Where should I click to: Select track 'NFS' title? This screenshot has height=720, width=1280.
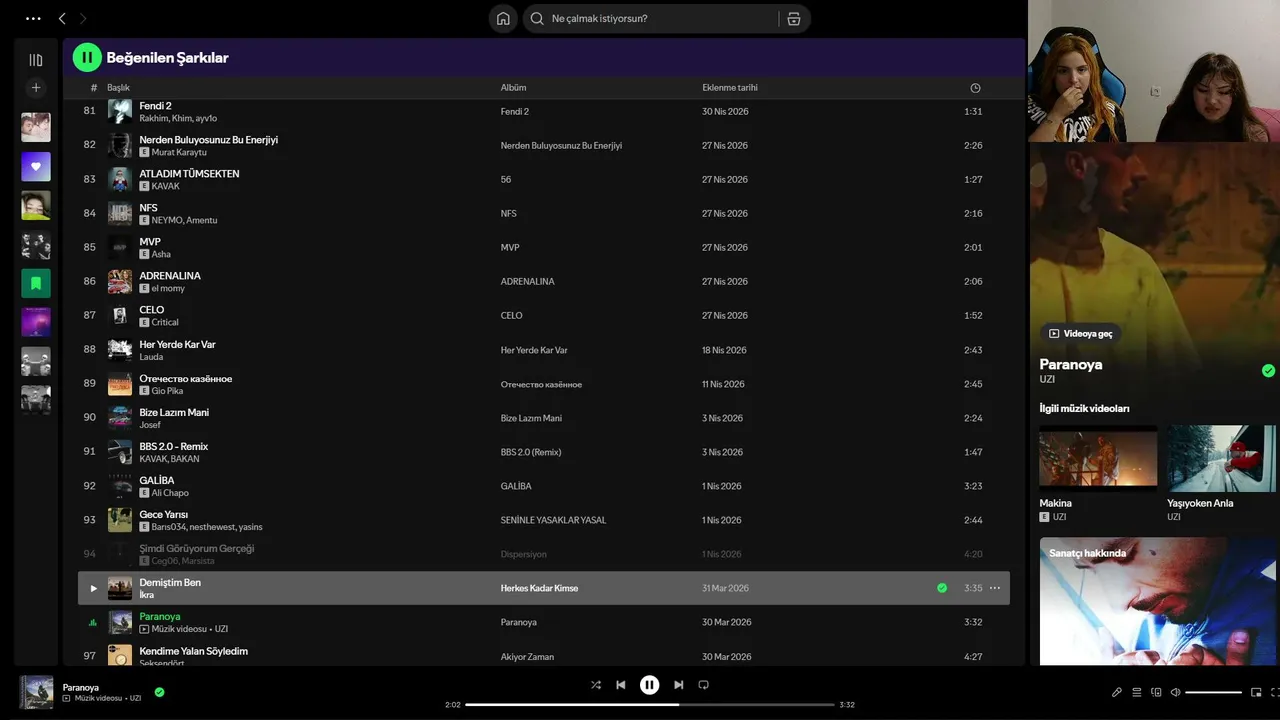[148, 208]
